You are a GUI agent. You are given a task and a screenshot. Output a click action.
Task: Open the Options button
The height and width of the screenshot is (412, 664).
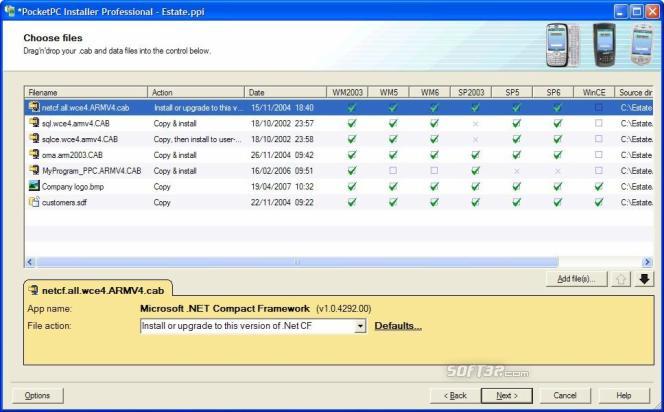[37, 395]
